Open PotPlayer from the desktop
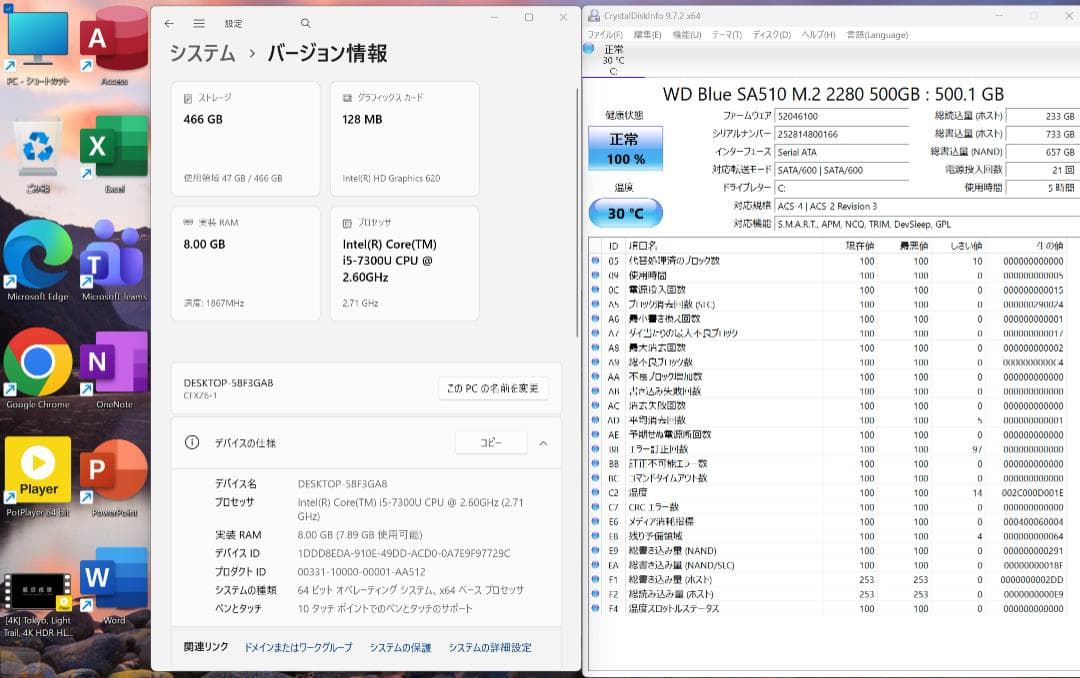 (x=38, y=468)
